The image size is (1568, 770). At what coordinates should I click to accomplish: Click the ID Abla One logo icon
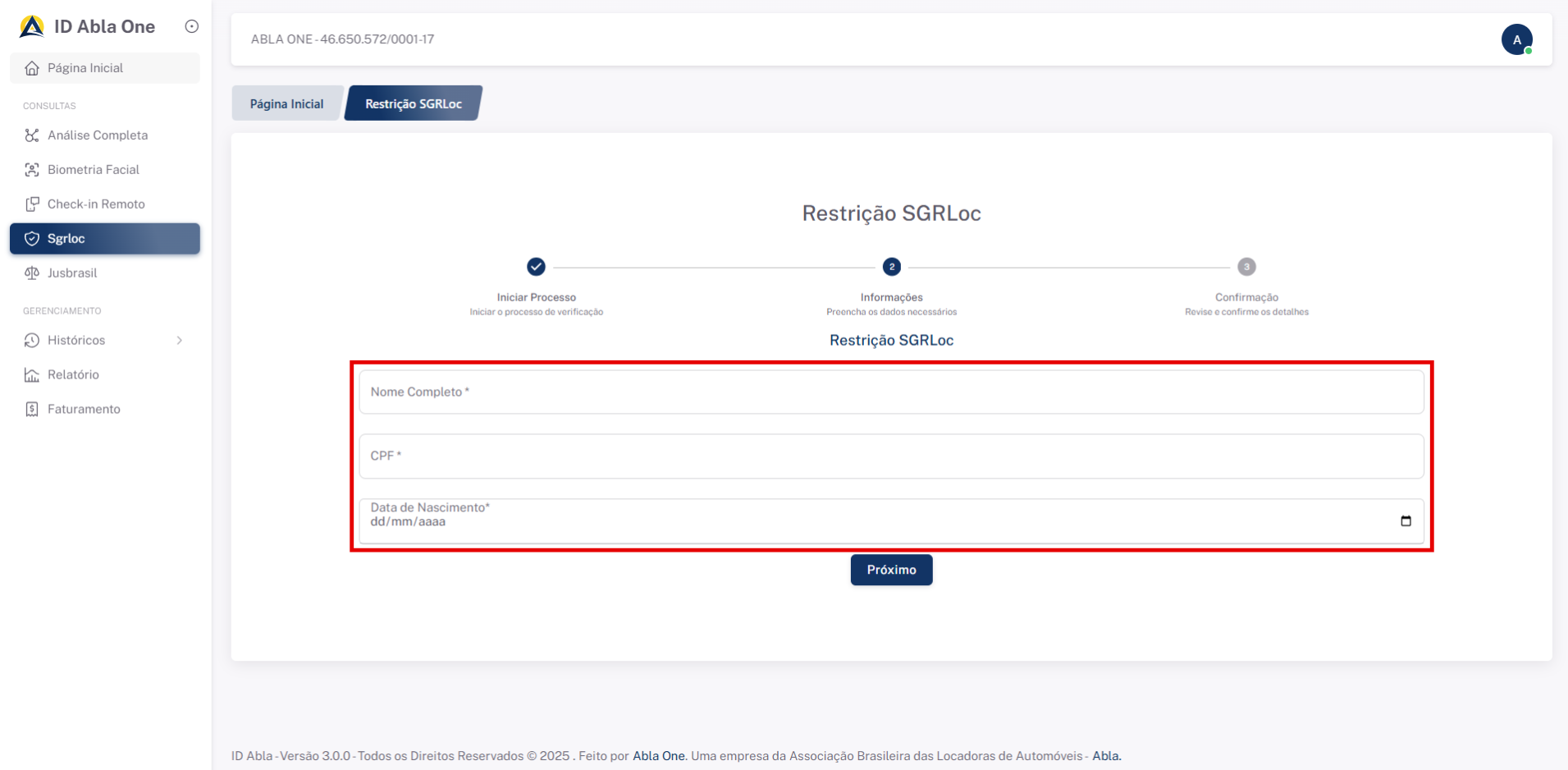click(32, 27)
